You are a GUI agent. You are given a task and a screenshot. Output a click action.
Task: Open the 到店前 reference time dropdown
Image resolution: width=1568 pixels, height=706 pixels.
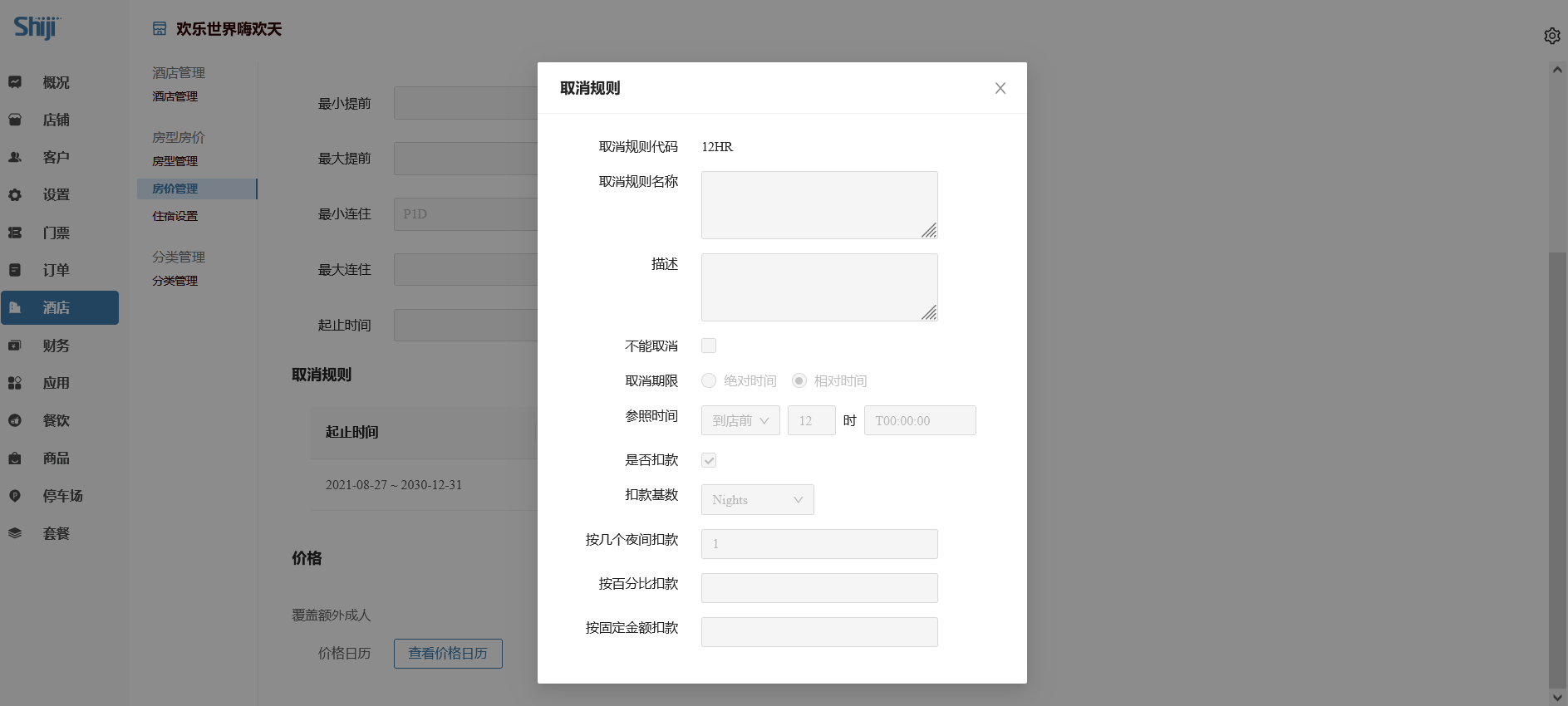740,420
